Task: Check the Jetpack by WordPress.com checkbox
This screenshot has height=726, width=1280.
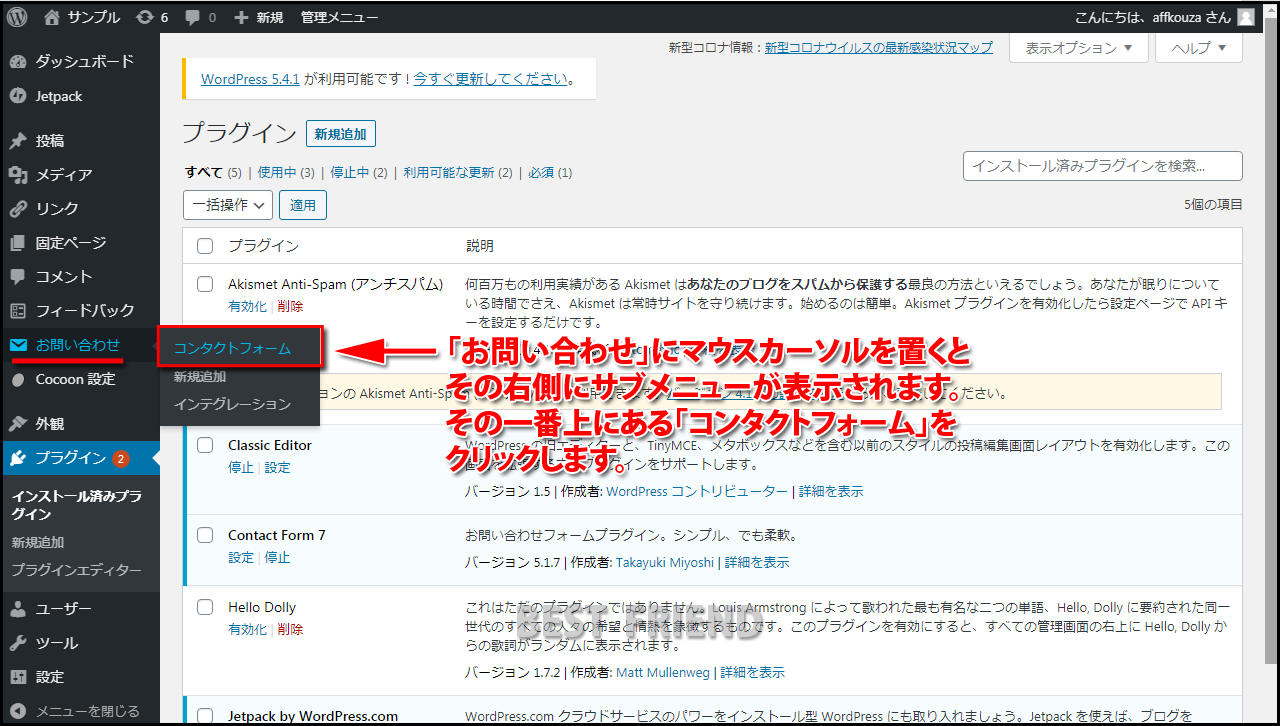Action: coord(205,716)
